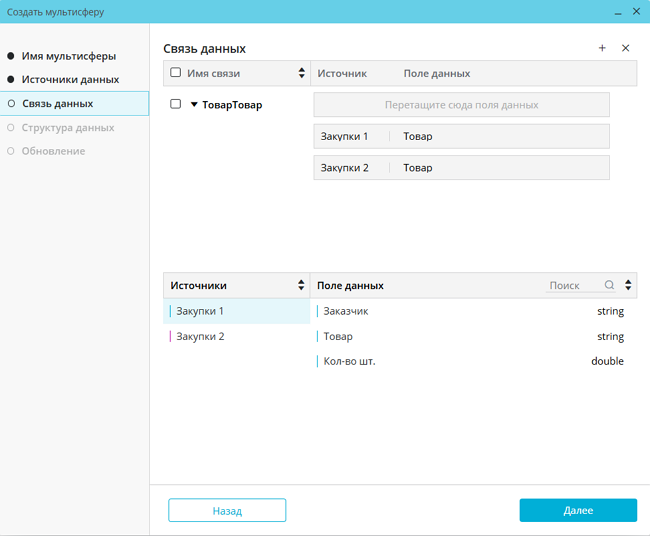650x536 pixels.
Task: Click the plus icon to add a data link
Action: click(602, 48)
